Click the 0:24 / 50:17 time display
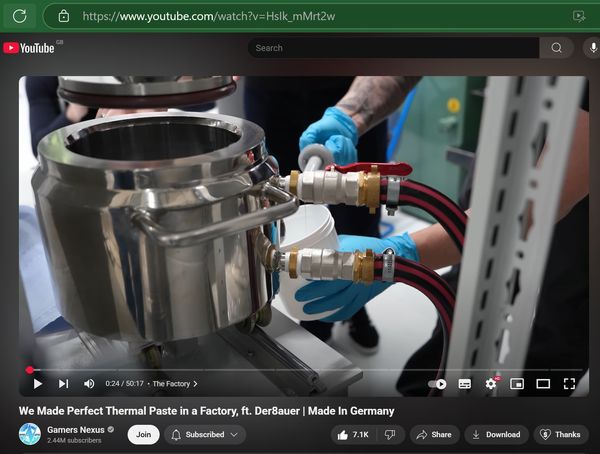The height and width of the screenshot is (454, 600). (124, 384)
